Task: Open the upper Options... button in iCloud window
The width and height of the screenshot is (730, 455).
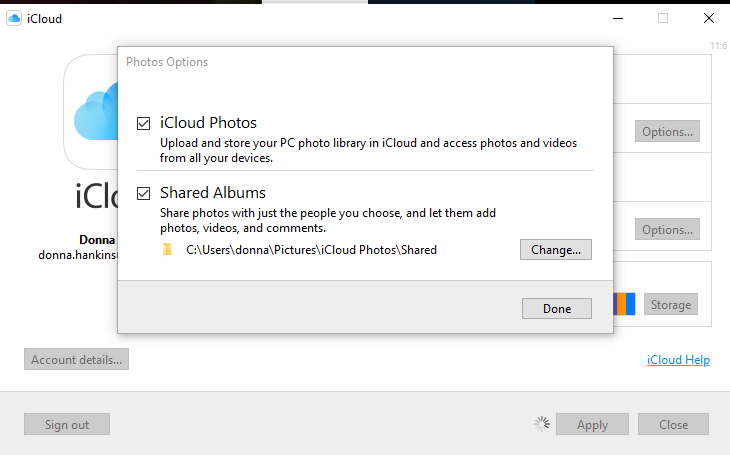Action: click(667, 131)
